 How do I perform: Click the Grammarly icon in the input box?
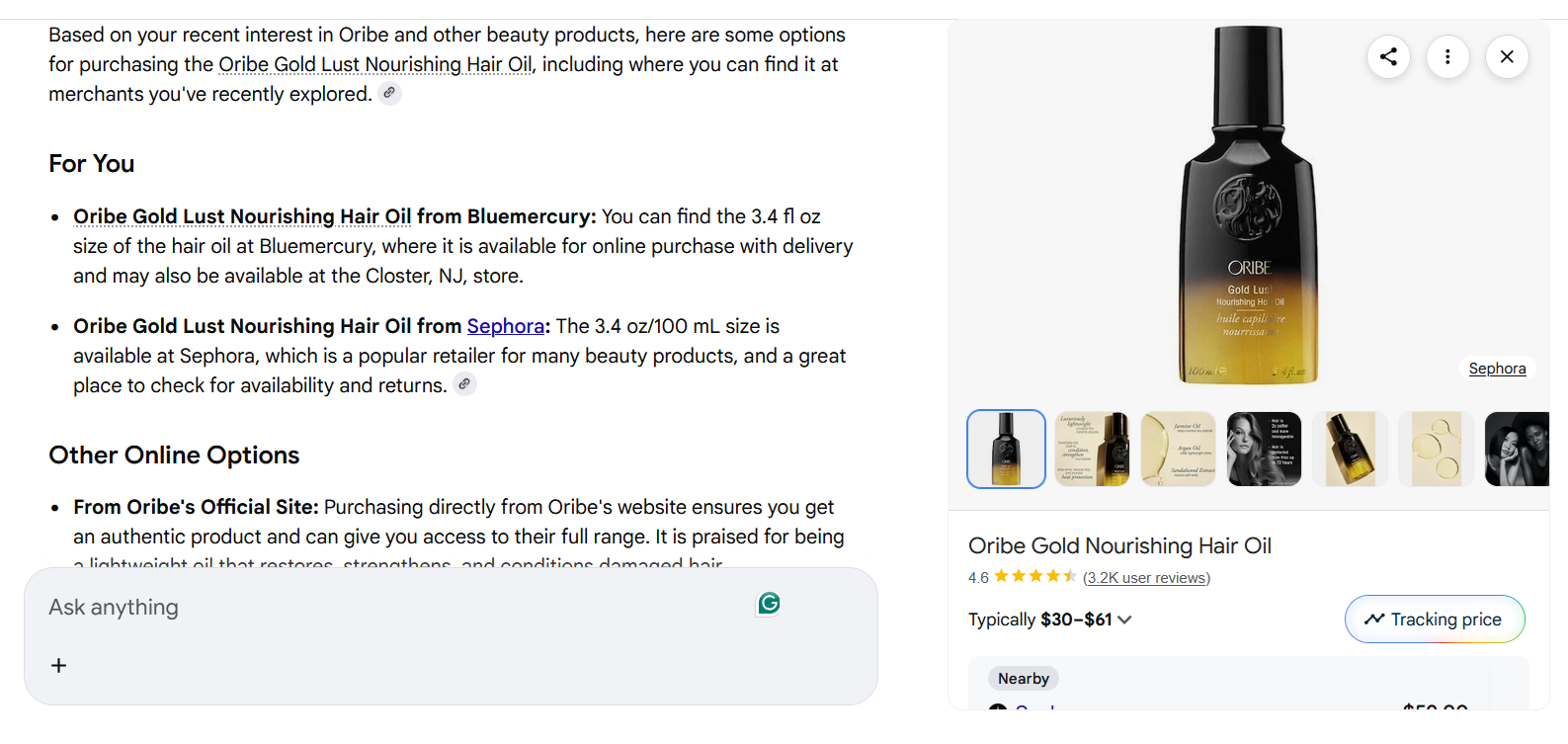(x=769, y=603)
